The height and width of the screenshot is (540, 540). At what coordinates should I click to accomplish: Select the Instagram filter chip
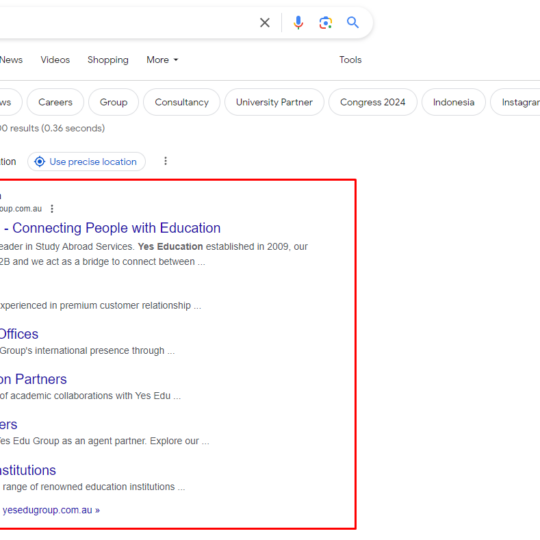[515, 102]
